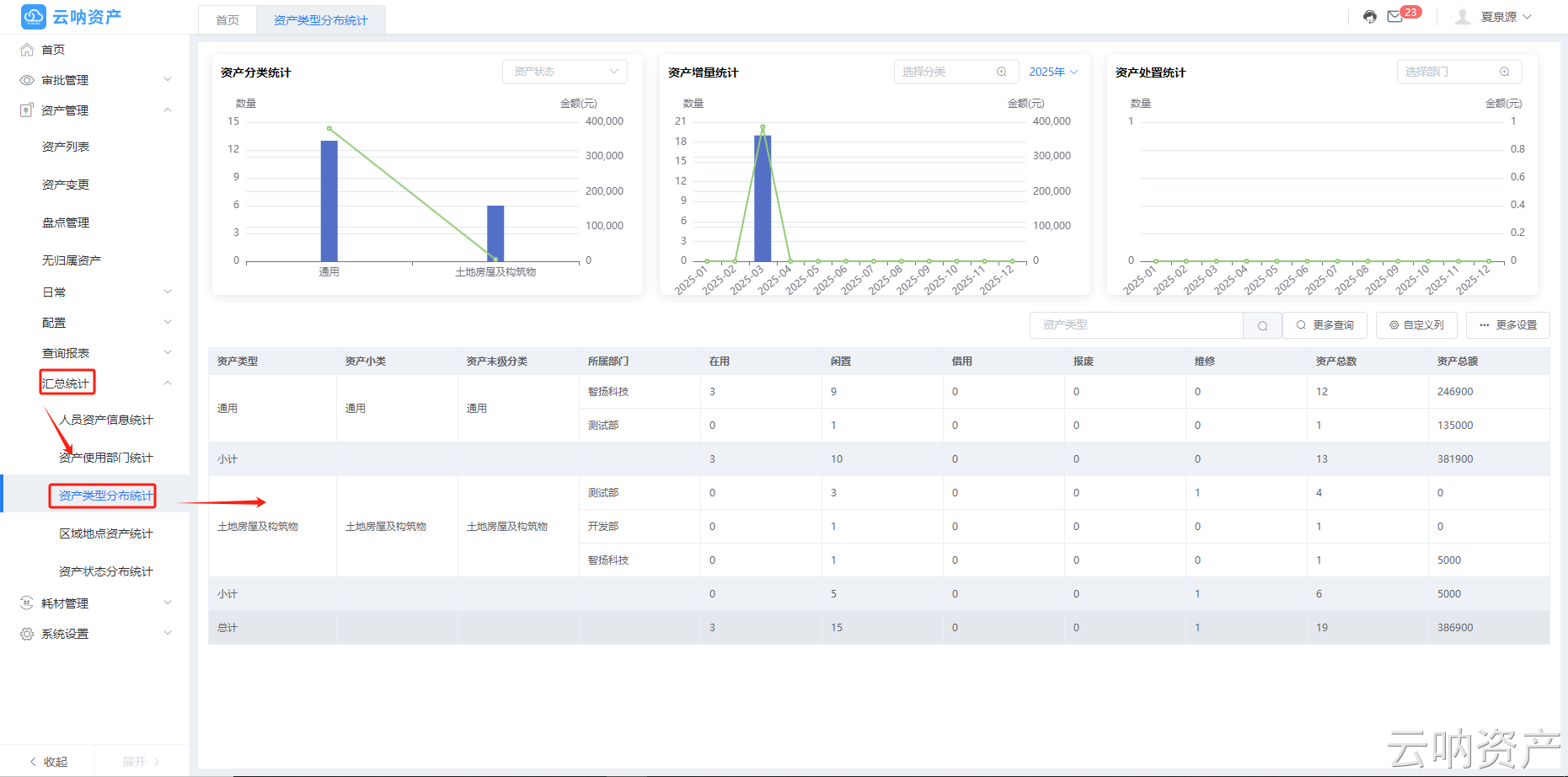Open the 资产状态 dropdown

565,72
